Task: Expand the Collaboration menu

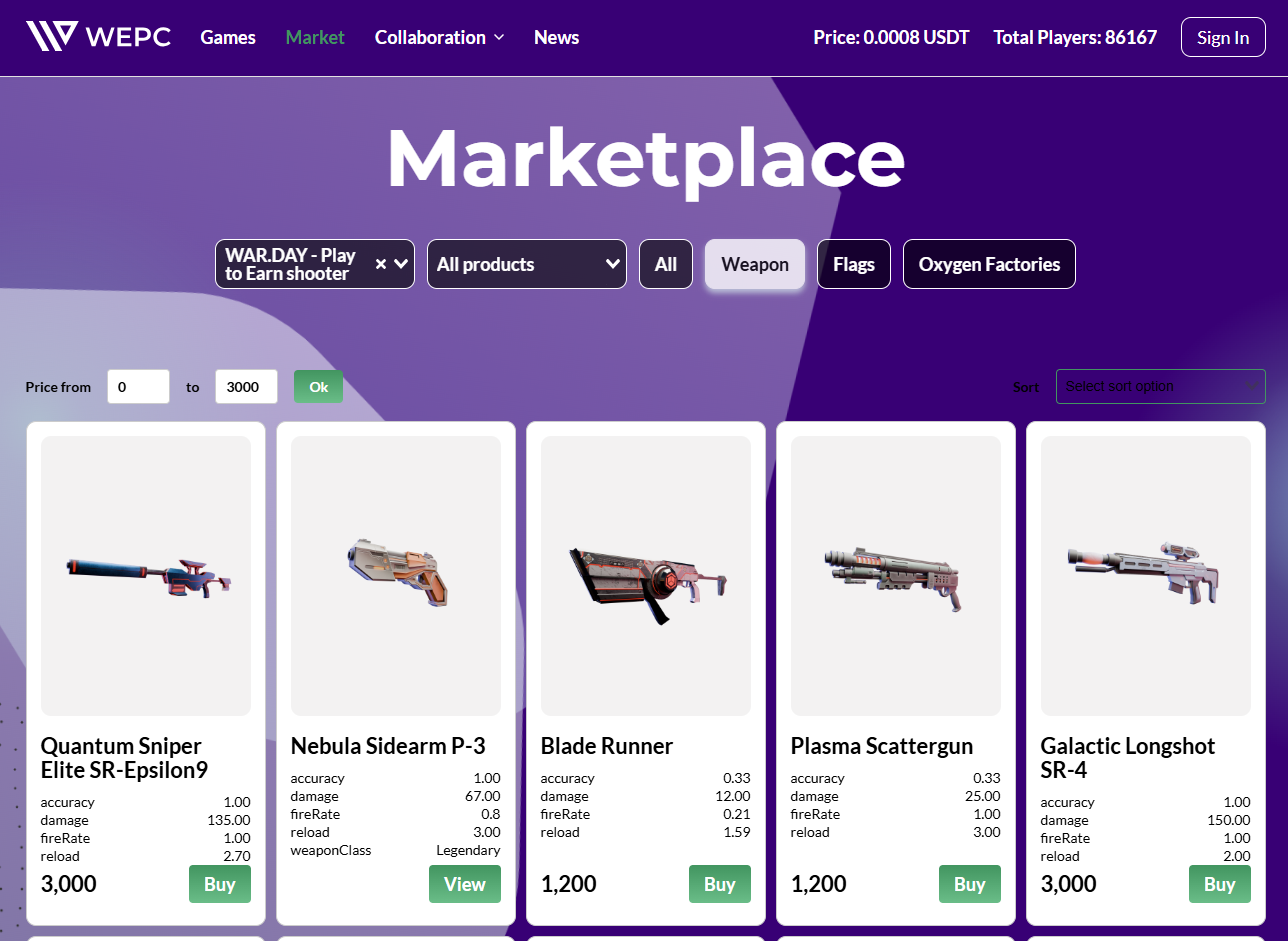Action: click(439, 37)
